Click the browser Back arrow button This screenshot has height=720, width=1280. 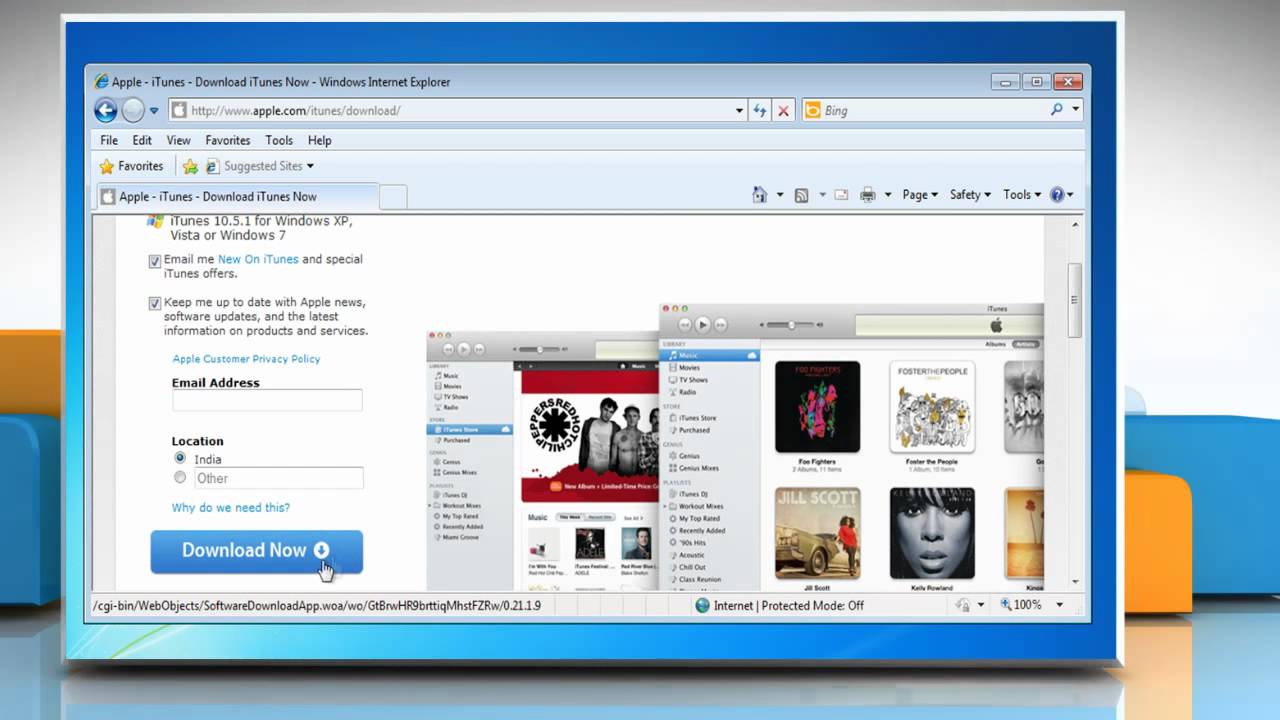coord(106,110)
